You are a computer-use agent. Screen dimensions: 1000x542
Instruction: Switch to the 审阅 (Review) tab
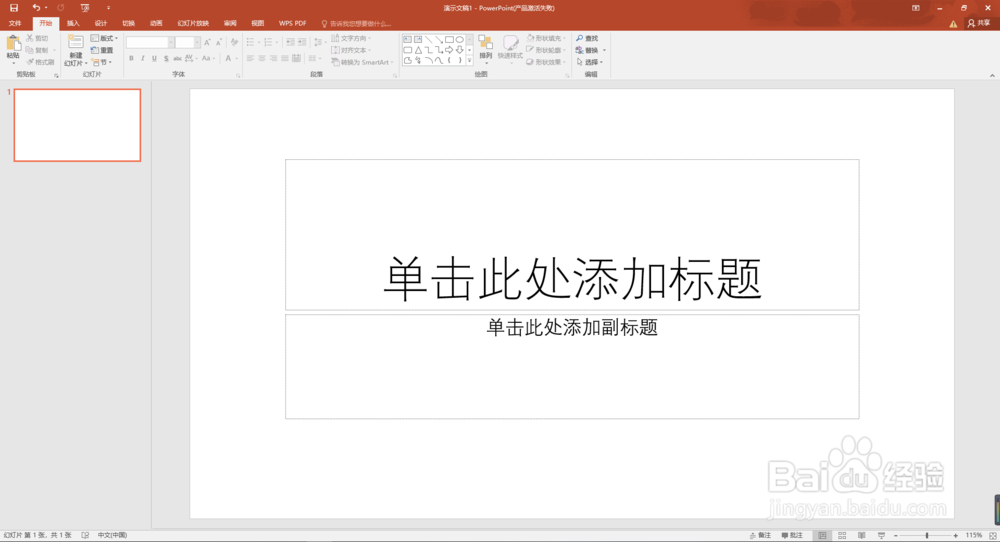coord(230,24)
